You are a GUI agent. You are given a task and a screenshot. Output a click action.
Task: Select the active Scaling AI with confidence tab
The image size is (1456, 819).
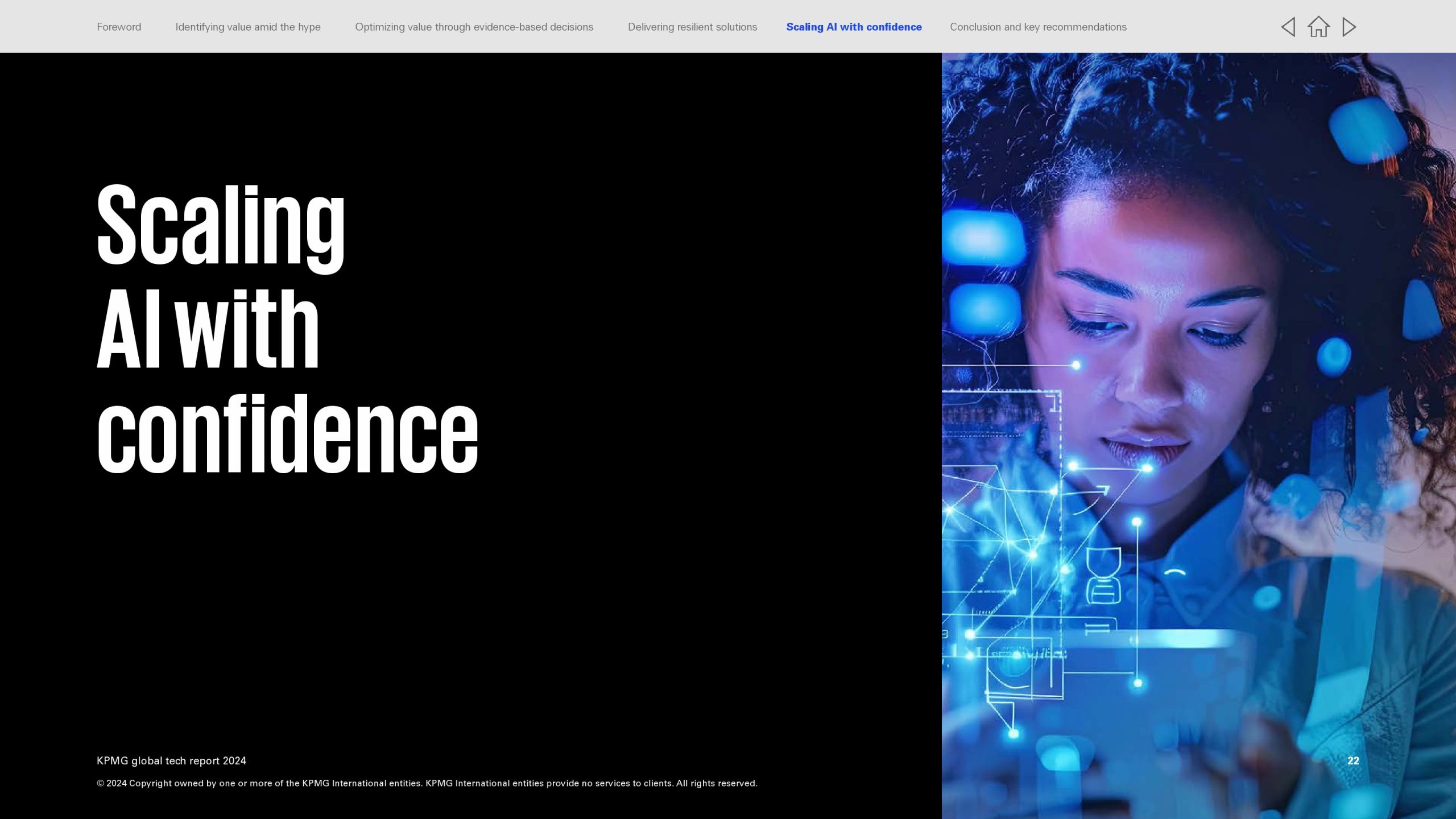click(854, 27)
